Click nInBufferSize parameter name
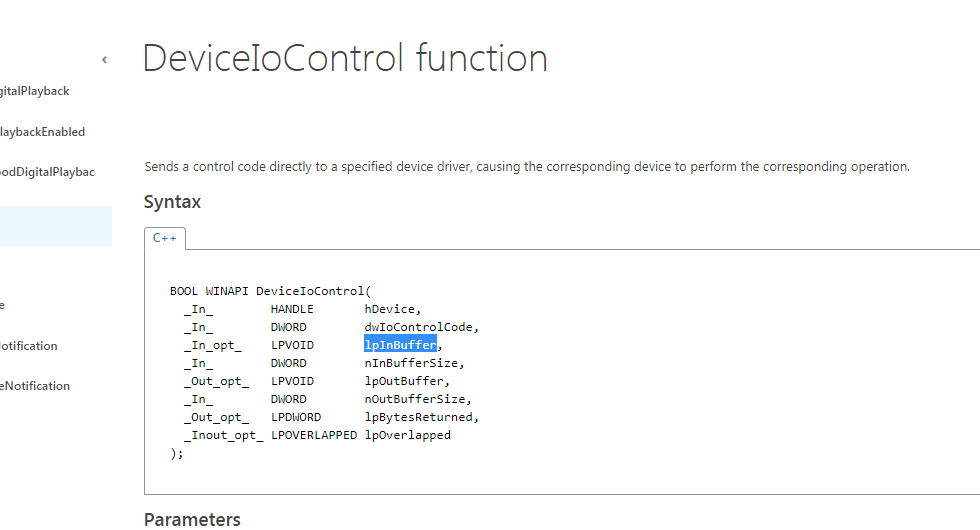 pos(412,363)
